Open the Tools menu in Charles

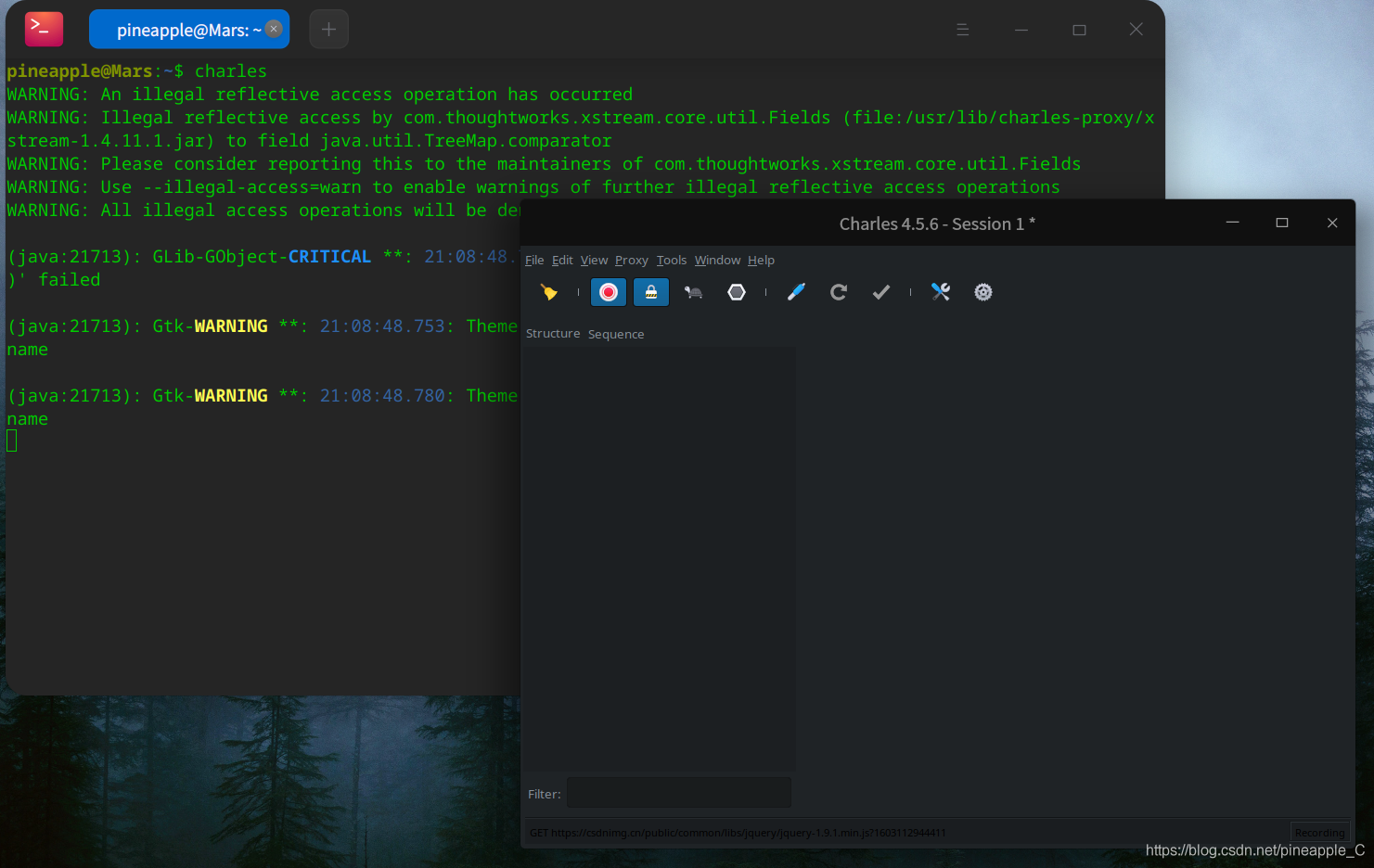point(672,261)
